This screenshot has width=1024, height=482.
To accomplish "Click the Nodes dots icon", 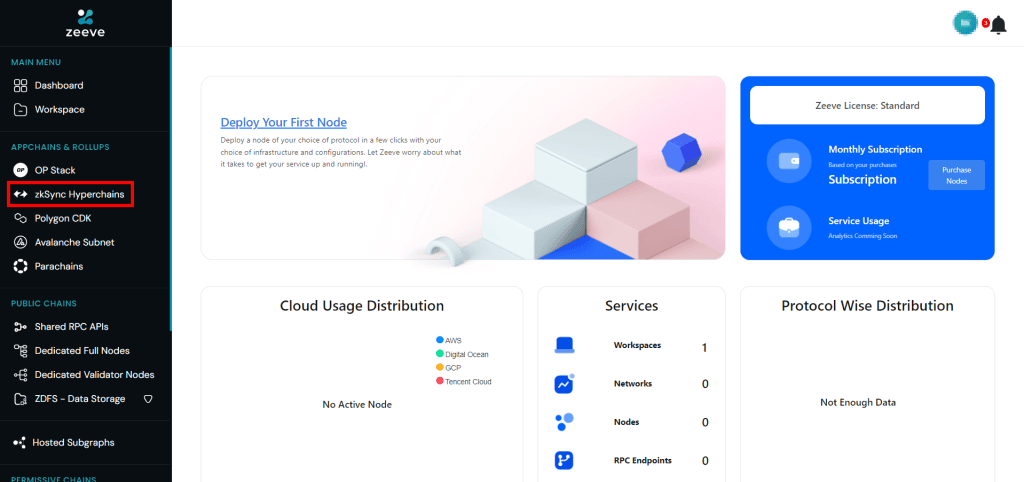I will click(564, 422).
